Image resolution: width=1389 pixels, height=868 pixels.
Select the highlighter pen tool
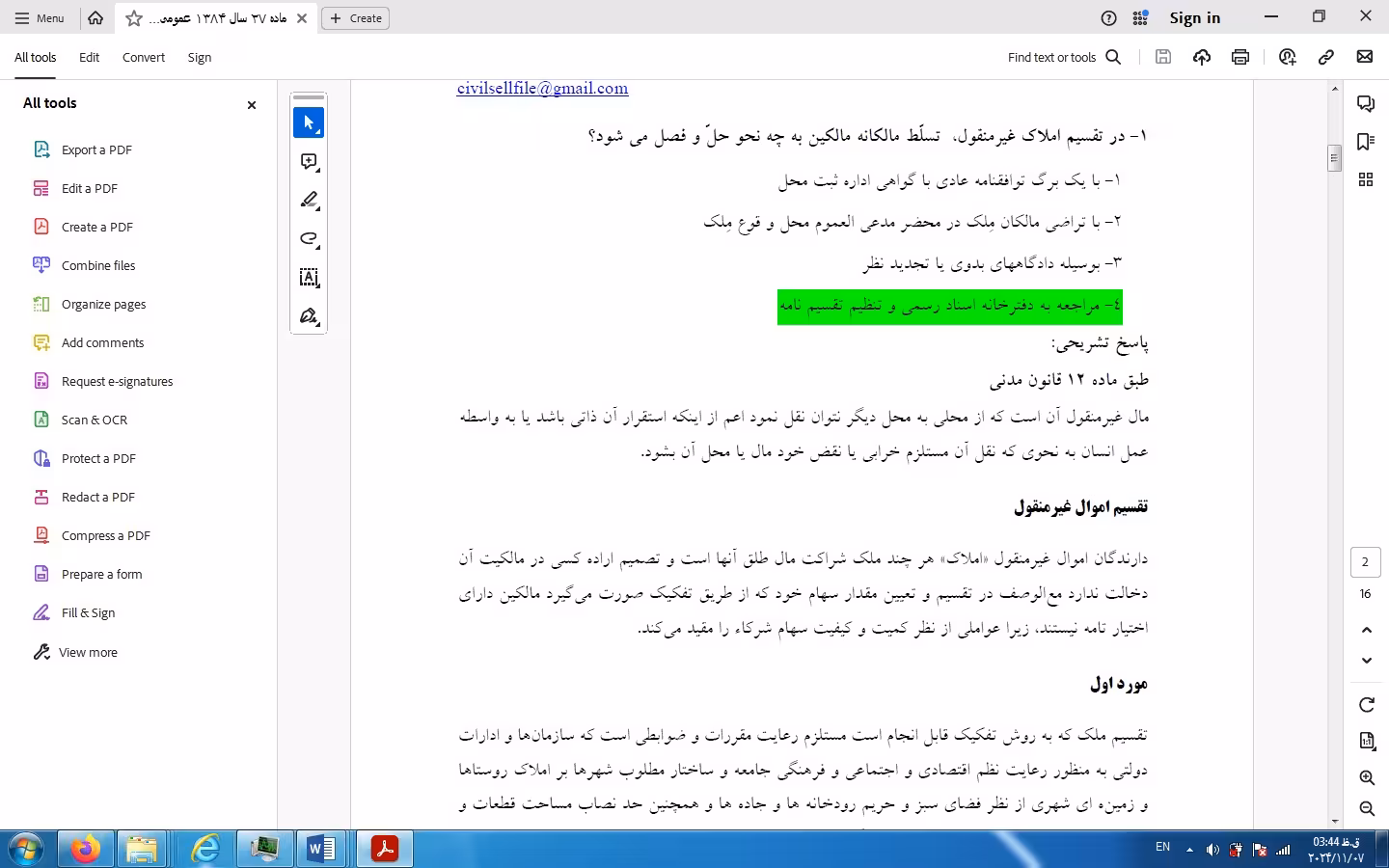coord(309,201)
